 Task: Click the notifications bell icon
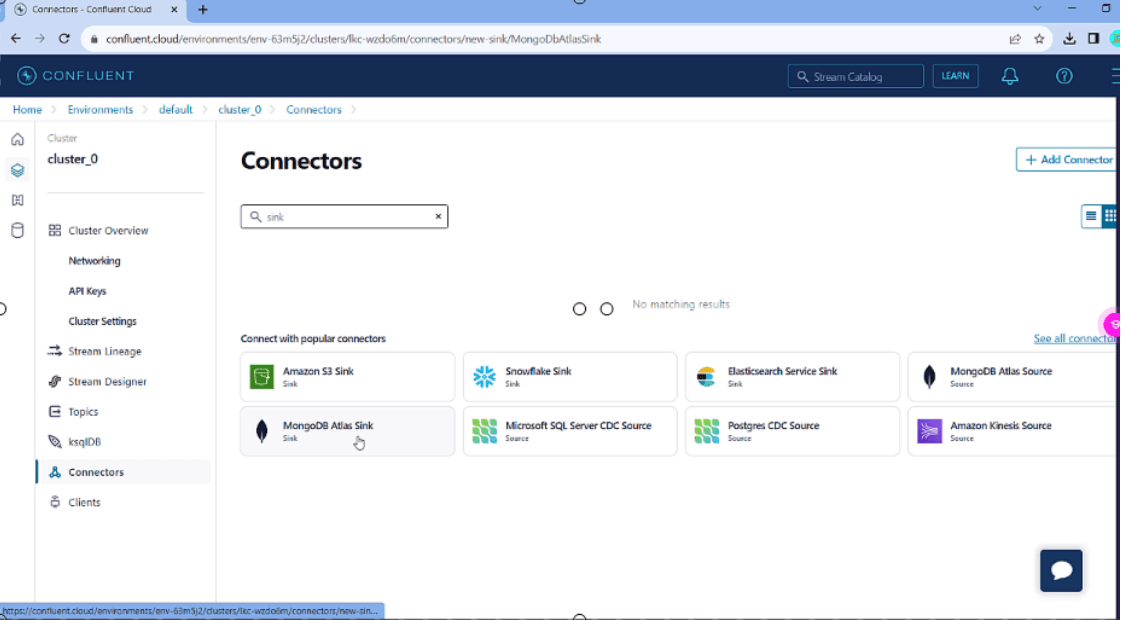pos(1010,76)
